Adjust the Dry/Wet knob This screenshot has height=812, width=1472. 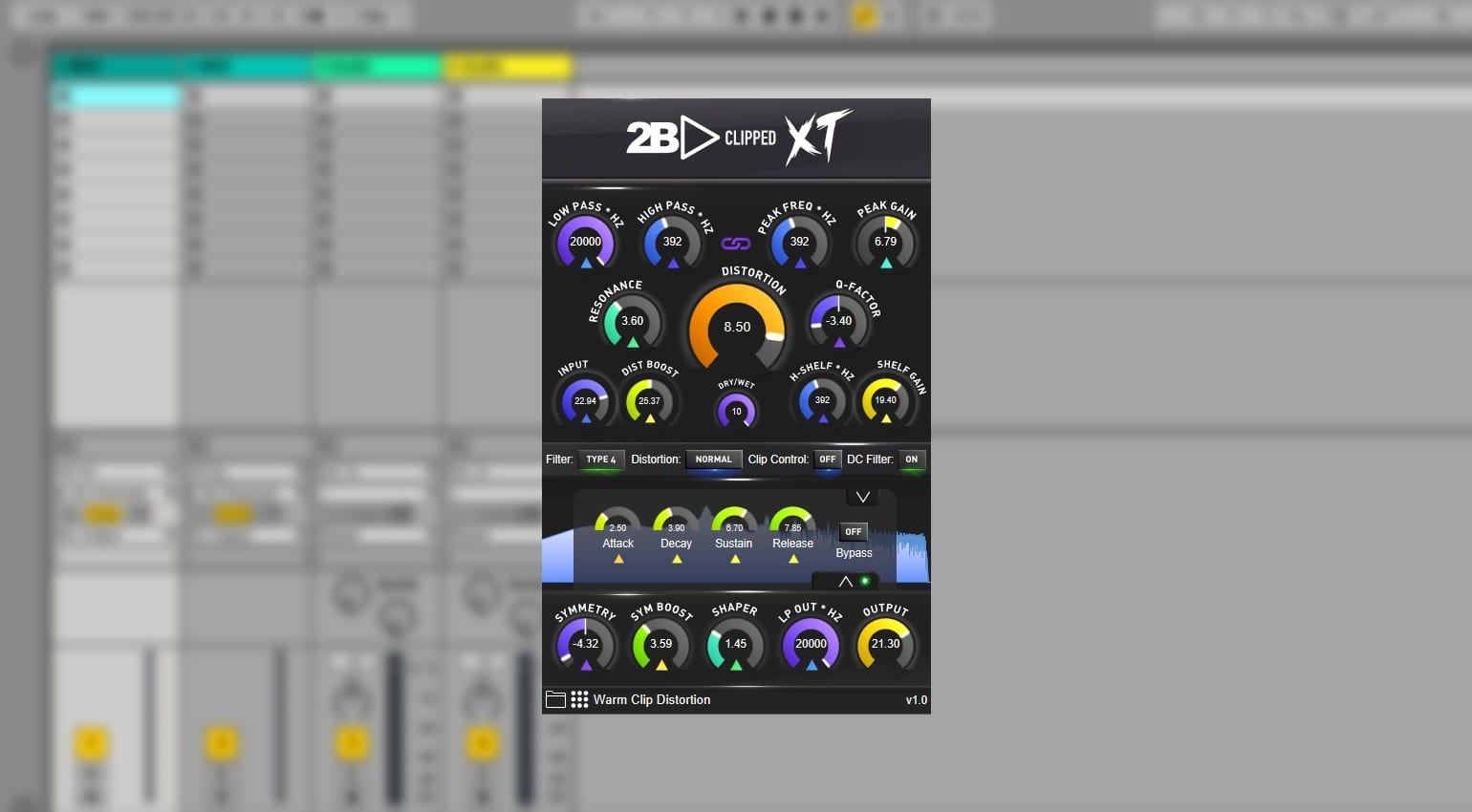point(736,412)
